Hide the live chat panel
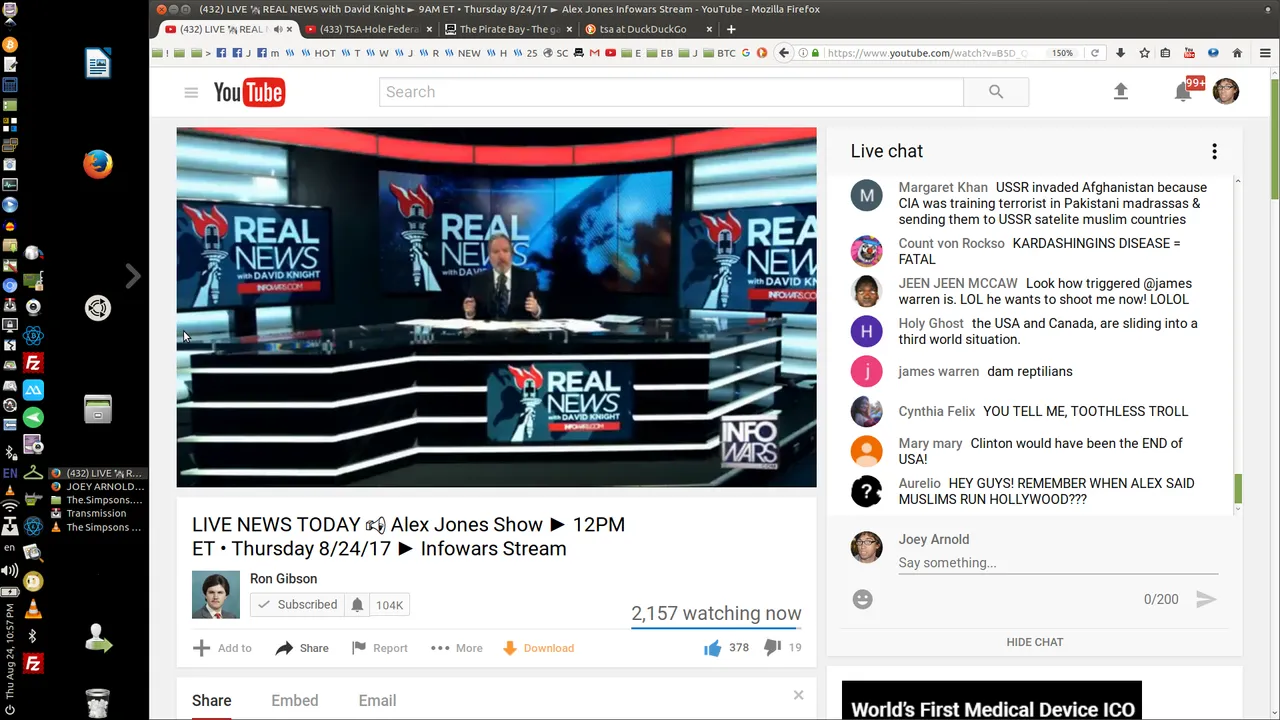1280x720 pixels. click(x=1035, y=642)
